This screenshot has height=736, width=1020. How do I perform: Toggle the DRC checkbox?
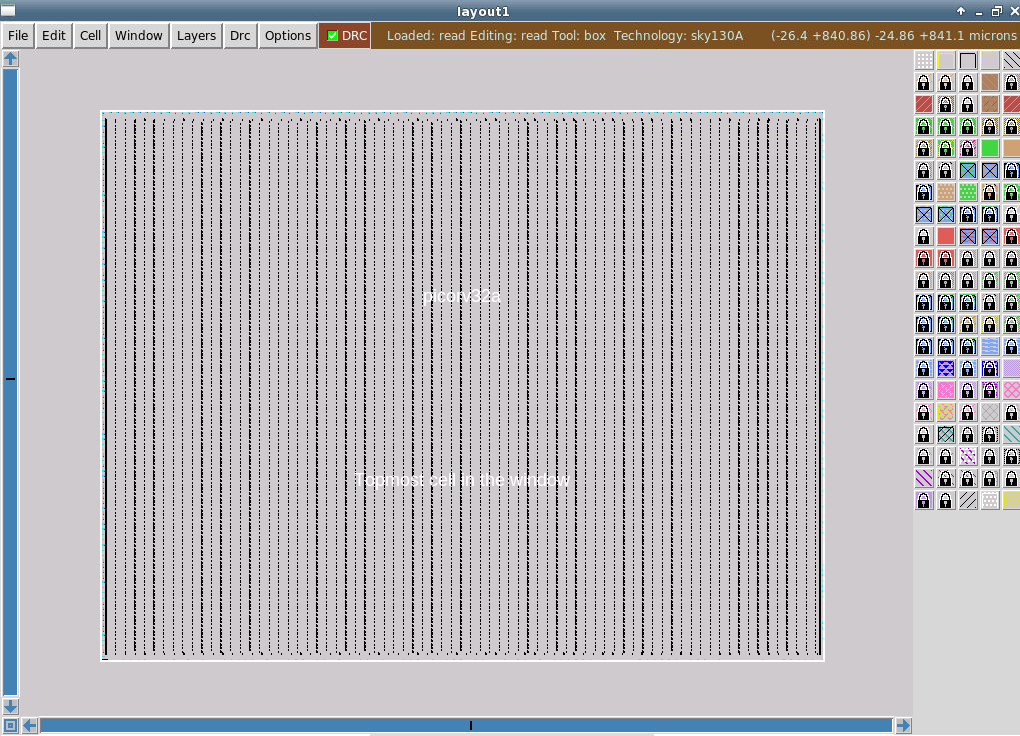tap(332, 36)
